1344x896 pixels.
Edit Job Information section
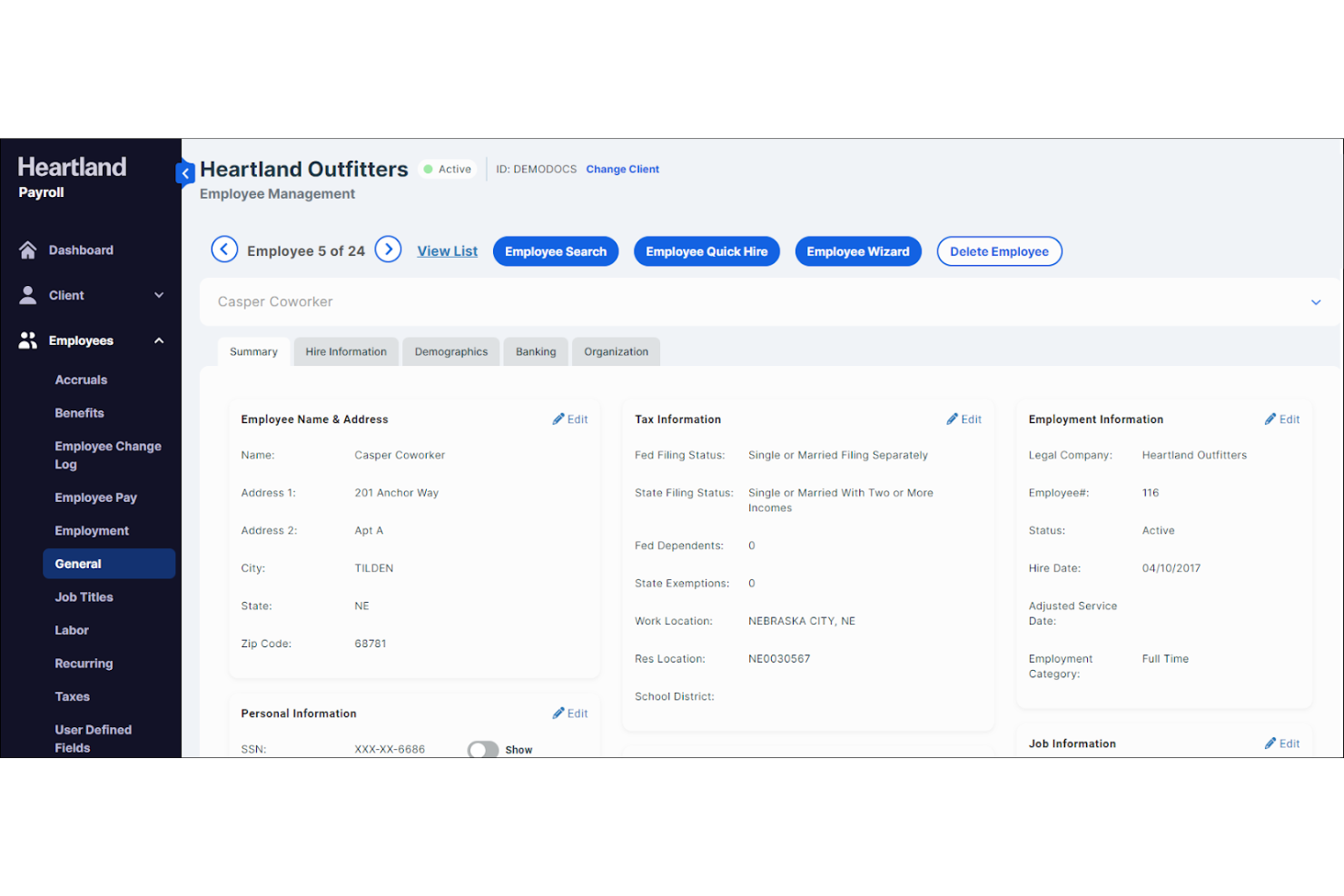(x=1282, y=743)
